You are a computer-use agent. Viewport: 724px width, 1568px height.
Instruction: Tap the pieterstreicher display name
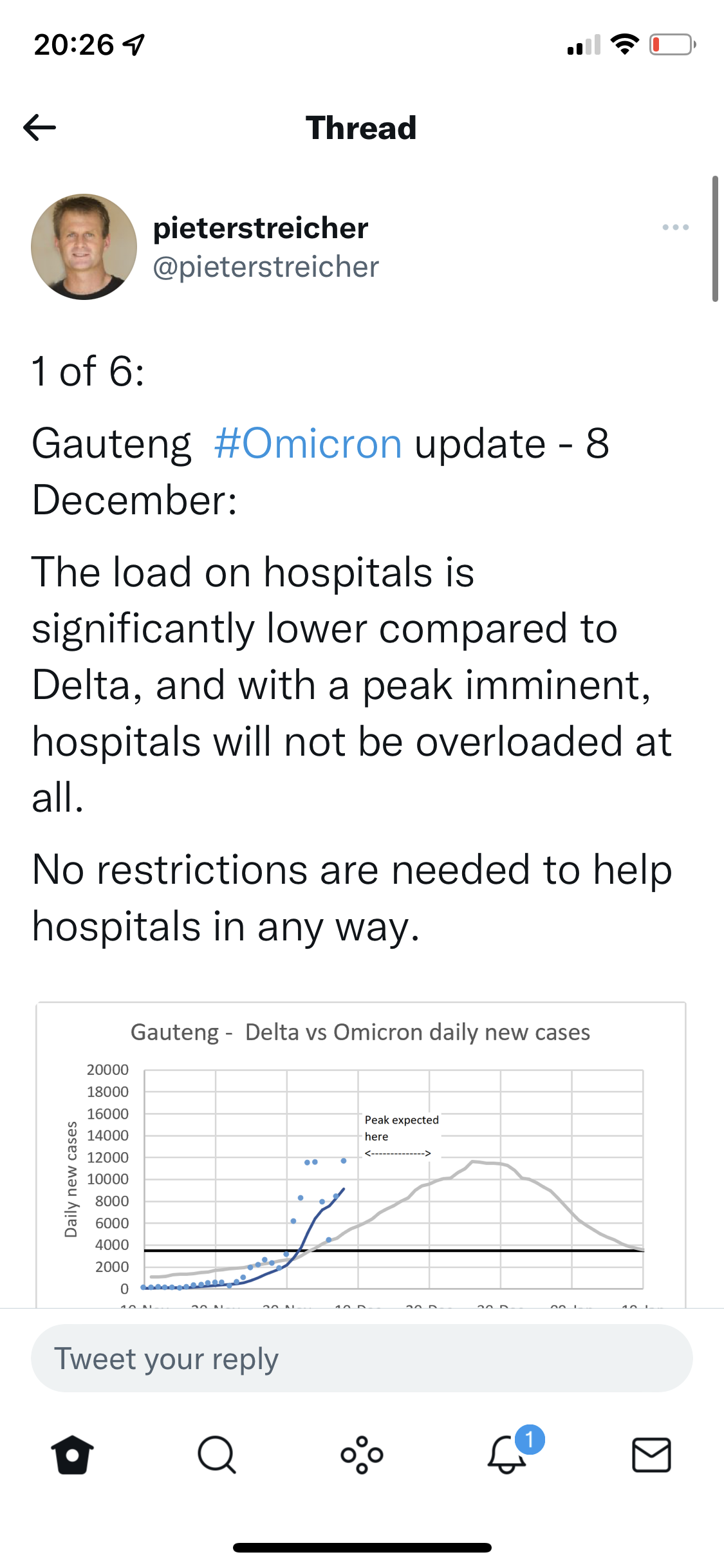[x=261, y=228]
